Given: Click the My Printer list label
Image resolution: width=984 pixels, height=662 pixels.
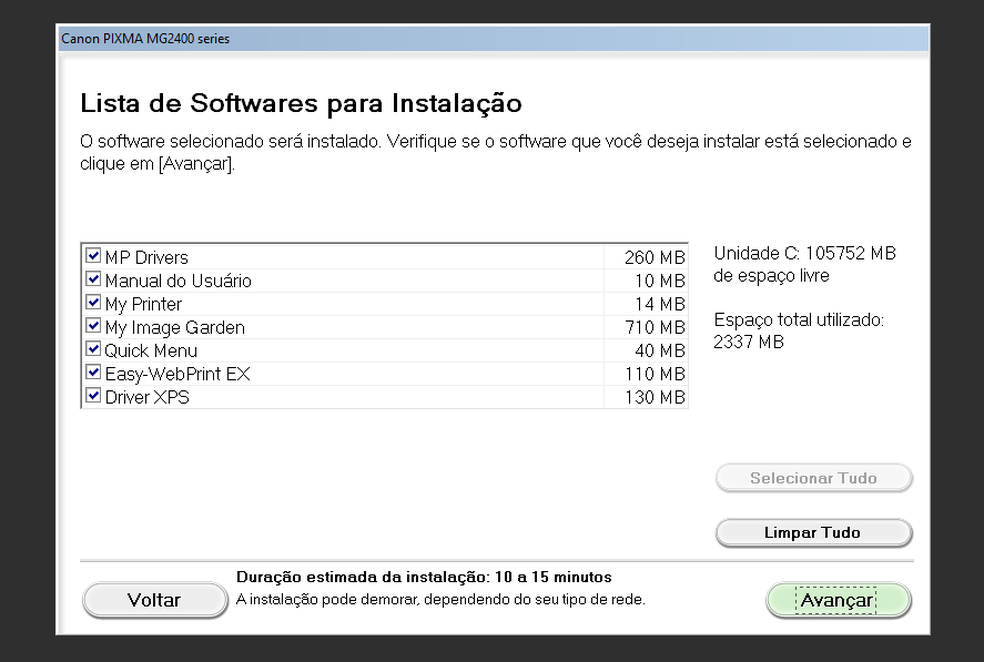Looking at the screenshot, I should [x=143, y=304].
